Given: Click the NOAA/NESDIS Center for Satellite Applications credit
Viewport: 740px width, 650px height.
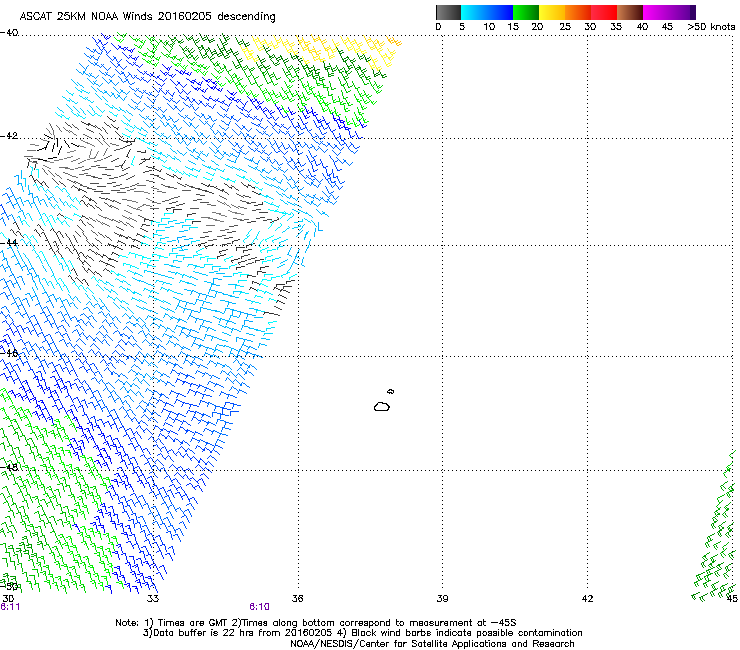Looking at the screenshot, I should click(432, 644).
